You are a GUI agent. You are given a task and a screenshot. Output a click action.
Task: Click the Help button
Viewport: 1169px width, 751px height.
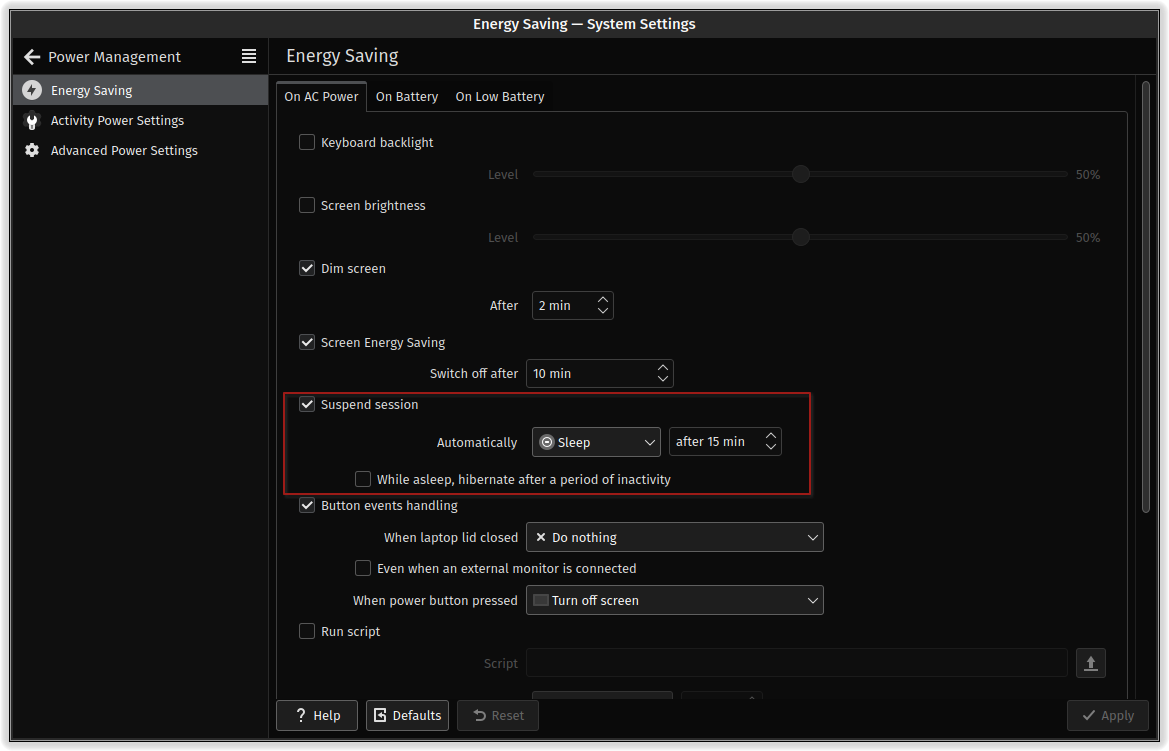click(317, 715)
